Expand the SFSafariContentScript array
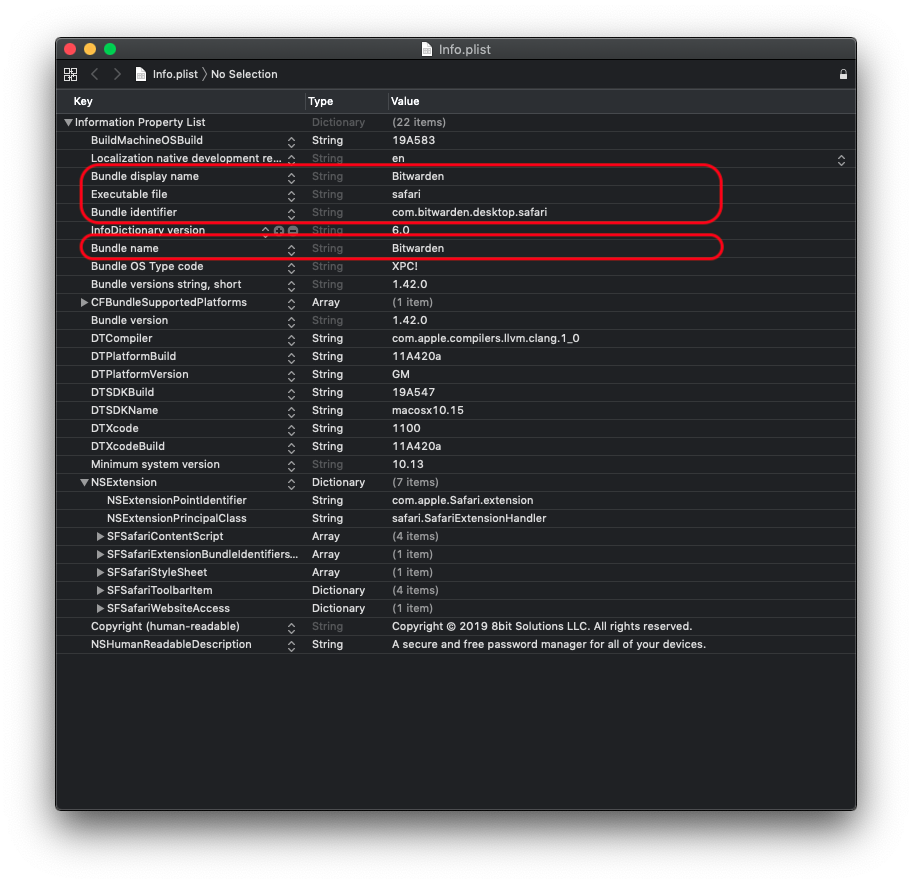This screenshot has width=912, height=884. point(100,536)
